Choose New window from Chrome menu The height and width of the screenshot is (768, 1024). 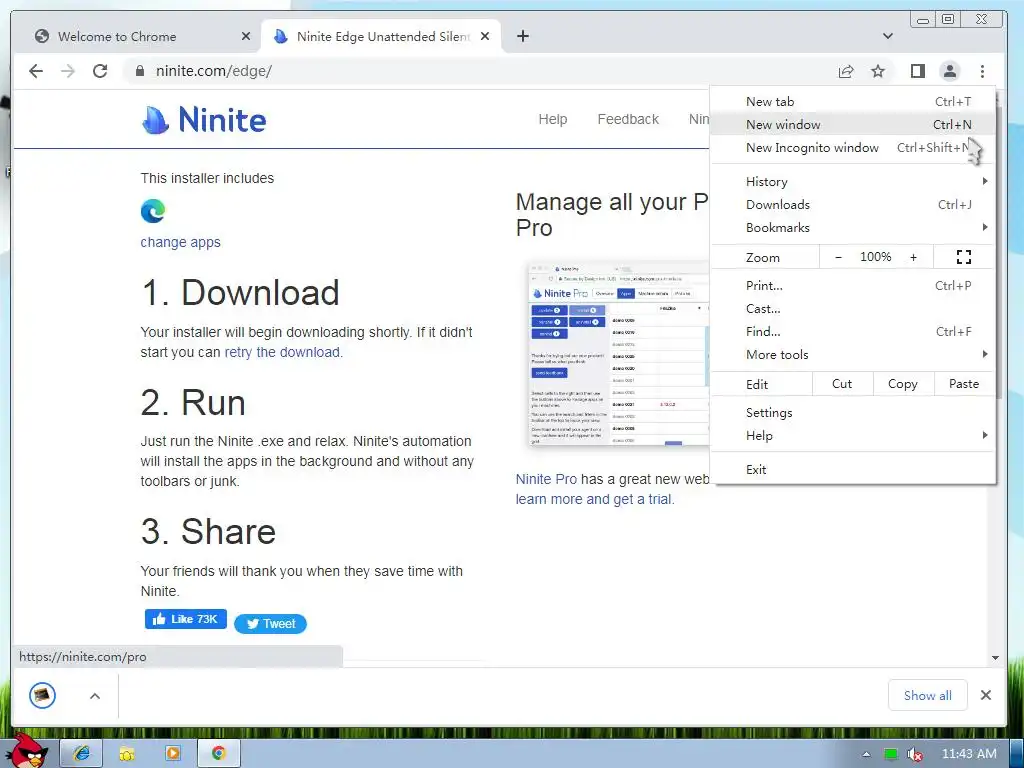[852, 124]
